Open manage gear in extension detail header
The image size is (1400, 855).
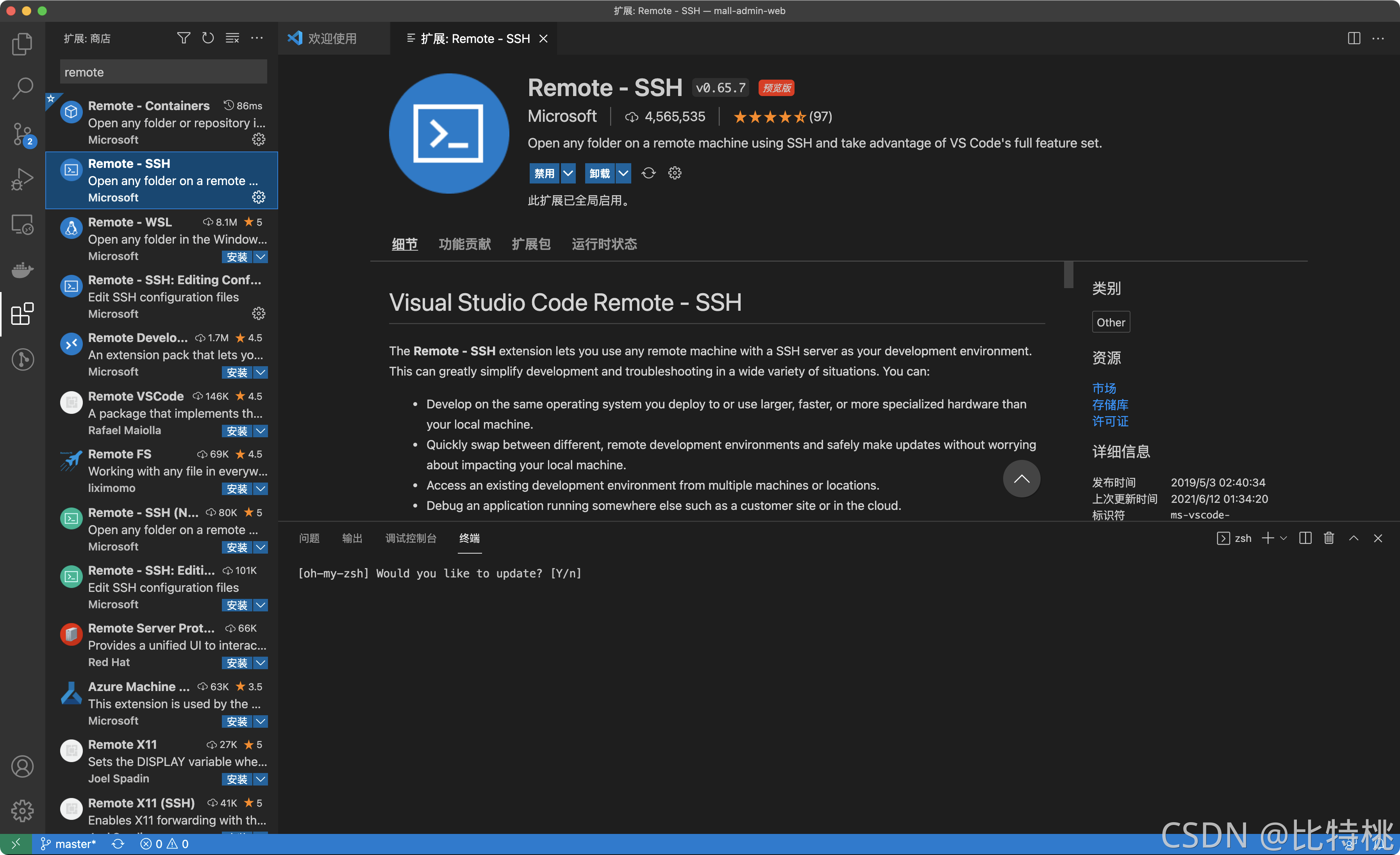675,173
